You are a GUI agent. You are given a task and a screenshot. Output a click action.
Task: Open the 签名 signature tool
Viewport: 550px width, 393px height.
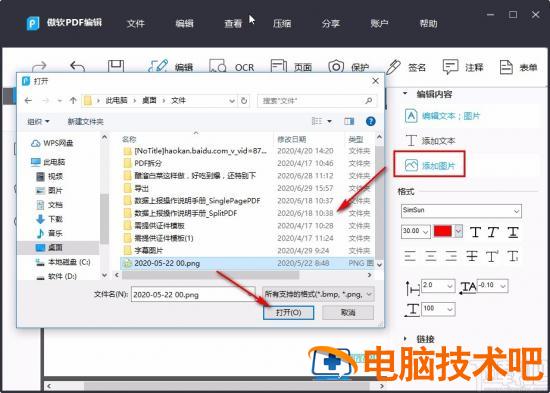(405, 67)
